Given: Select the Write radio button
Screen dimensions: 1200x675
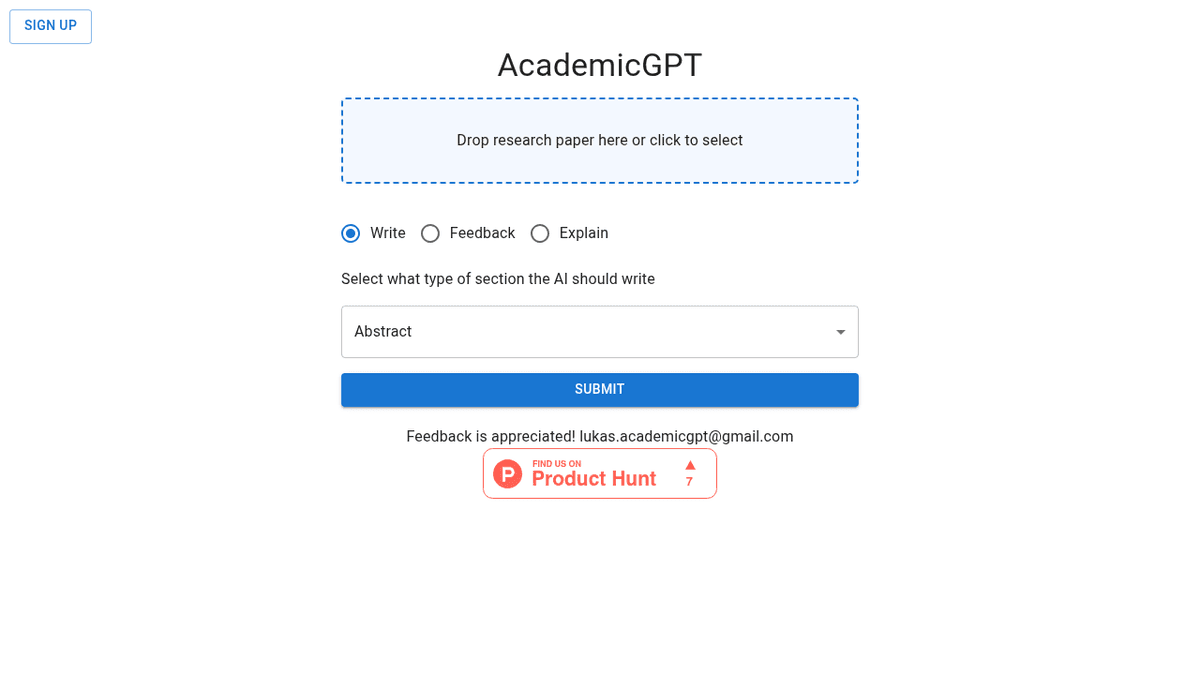Looking at the screenshot, I should point(350,233).
